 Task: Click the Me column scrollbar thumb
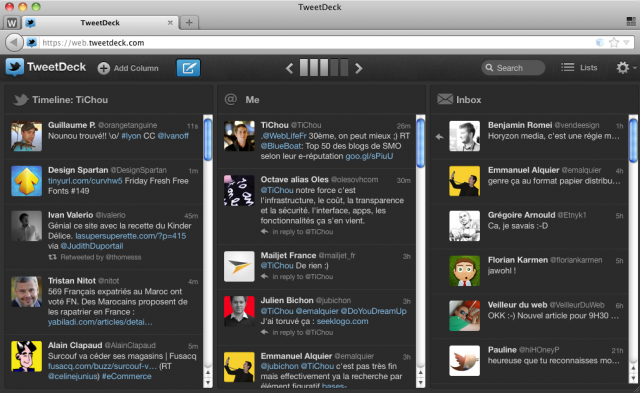420,143
